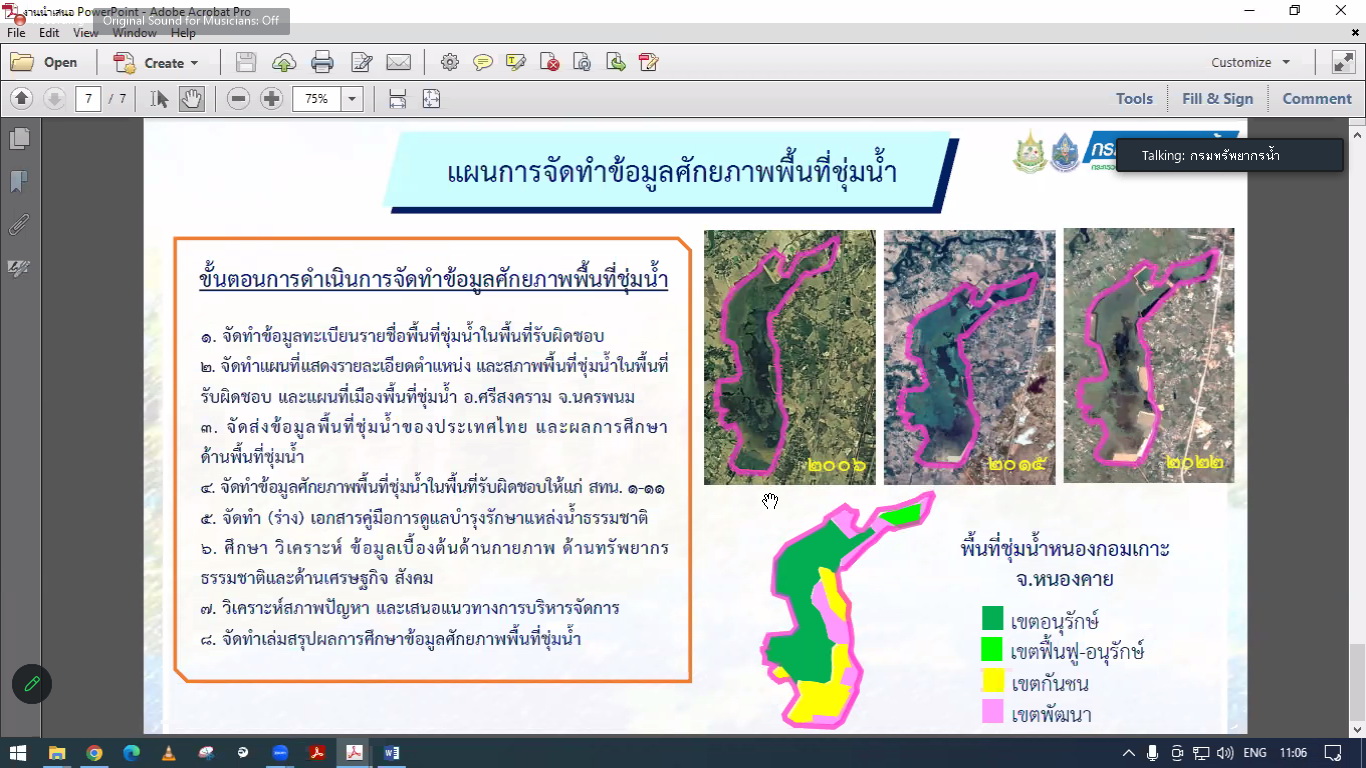Print the document using printer icon
The height and width of the screenshot is (768, 1366).
pos(322,62)
